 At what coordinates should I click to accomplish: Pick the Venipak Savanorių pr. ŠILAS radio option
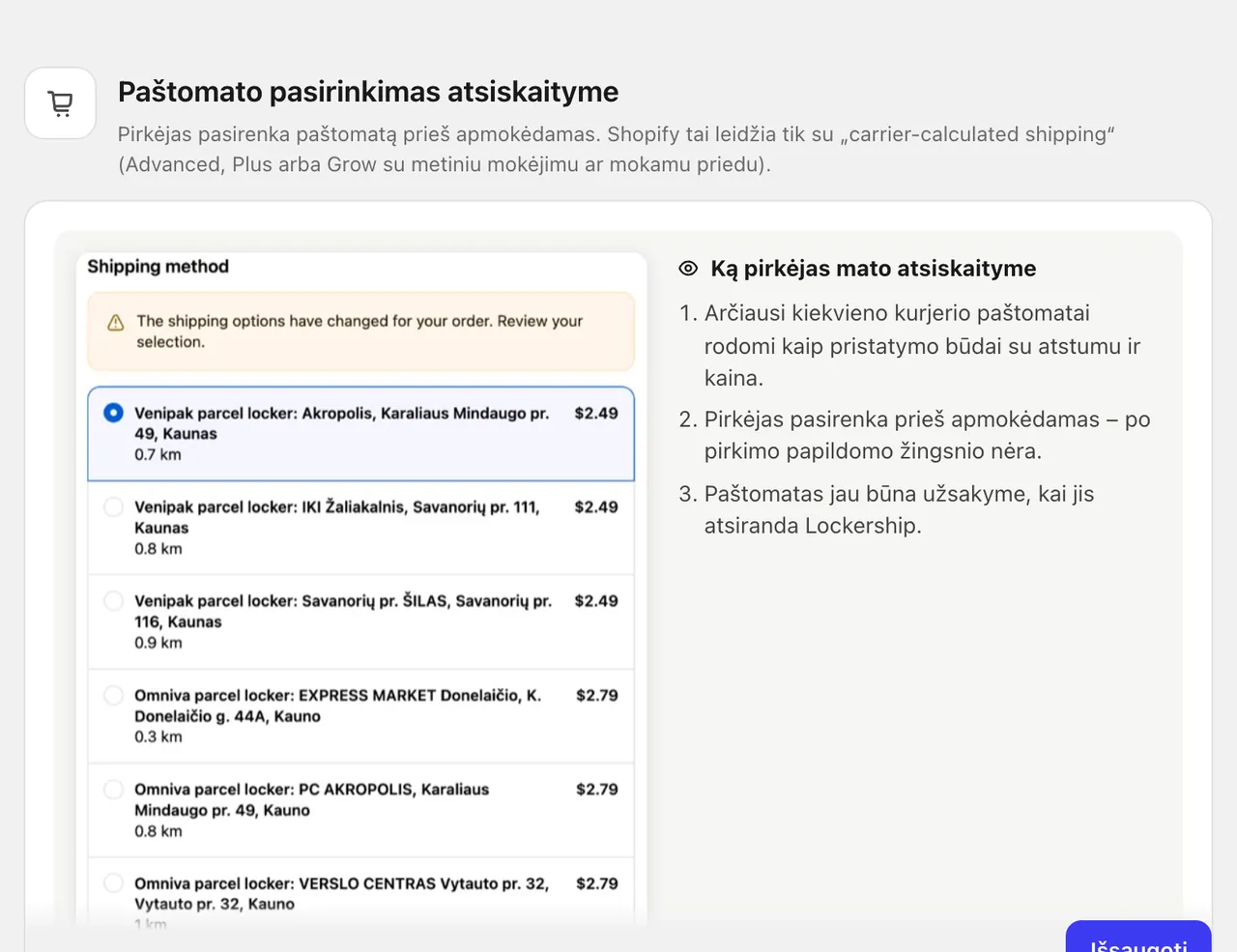(x=113, y=600)
